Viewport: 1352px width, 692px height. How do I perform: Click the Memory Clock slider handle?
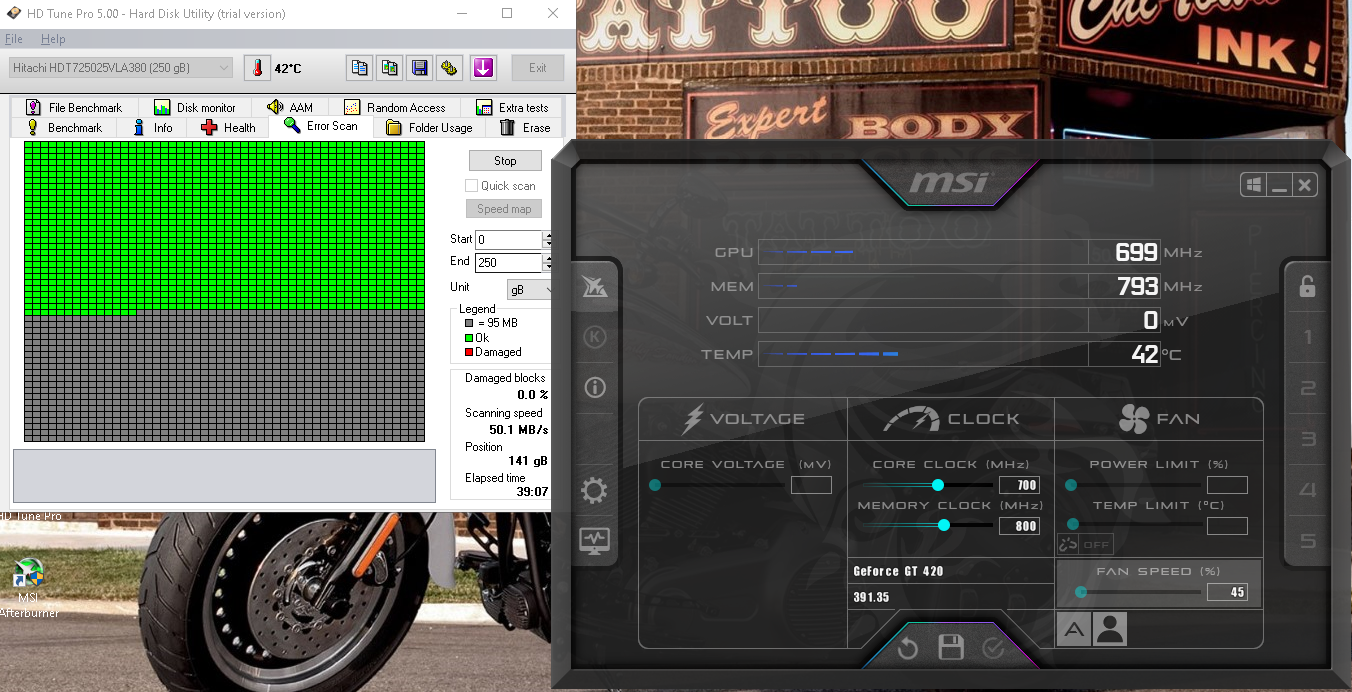point(943,525)
